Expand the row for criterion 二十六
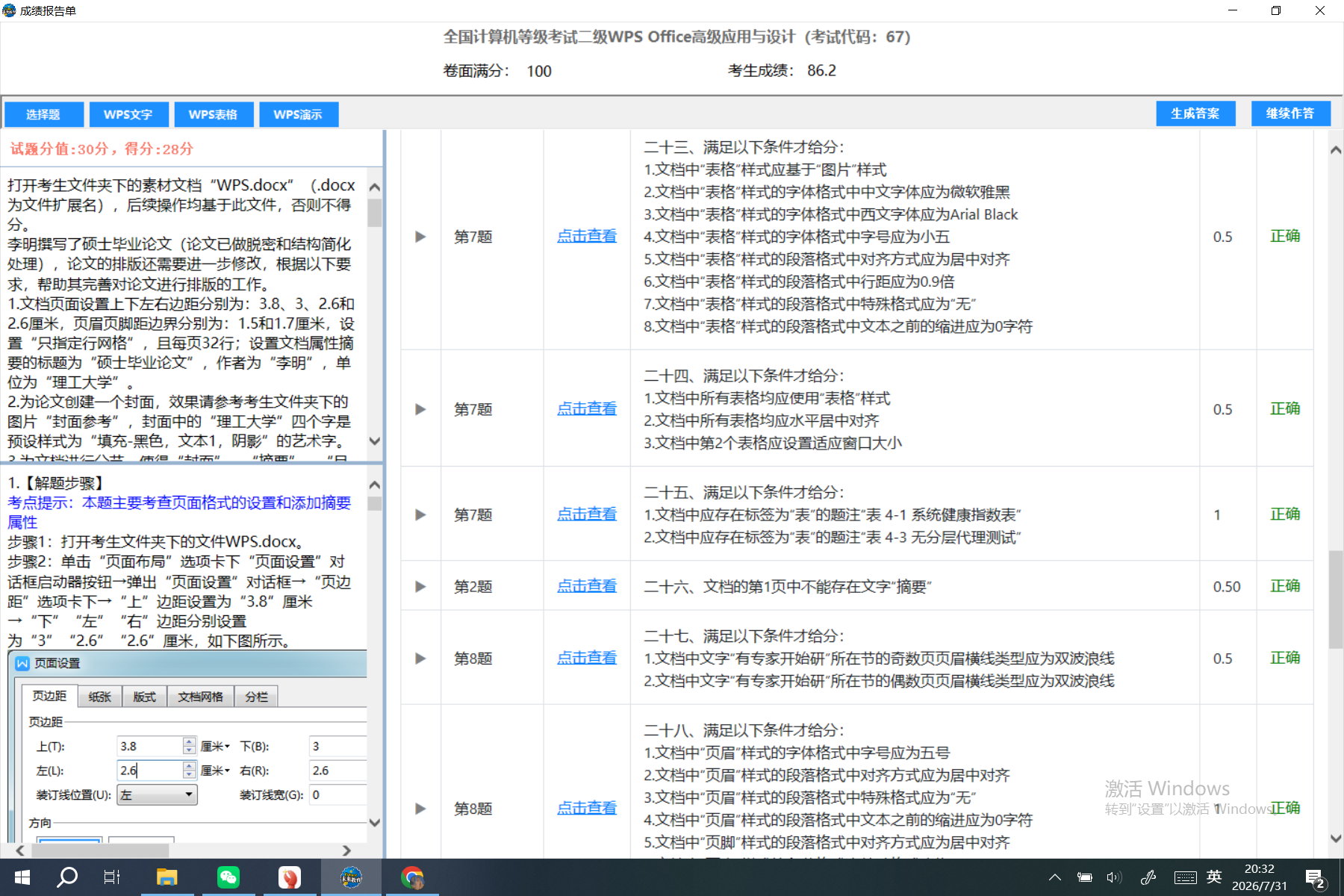 click(420, 587)
